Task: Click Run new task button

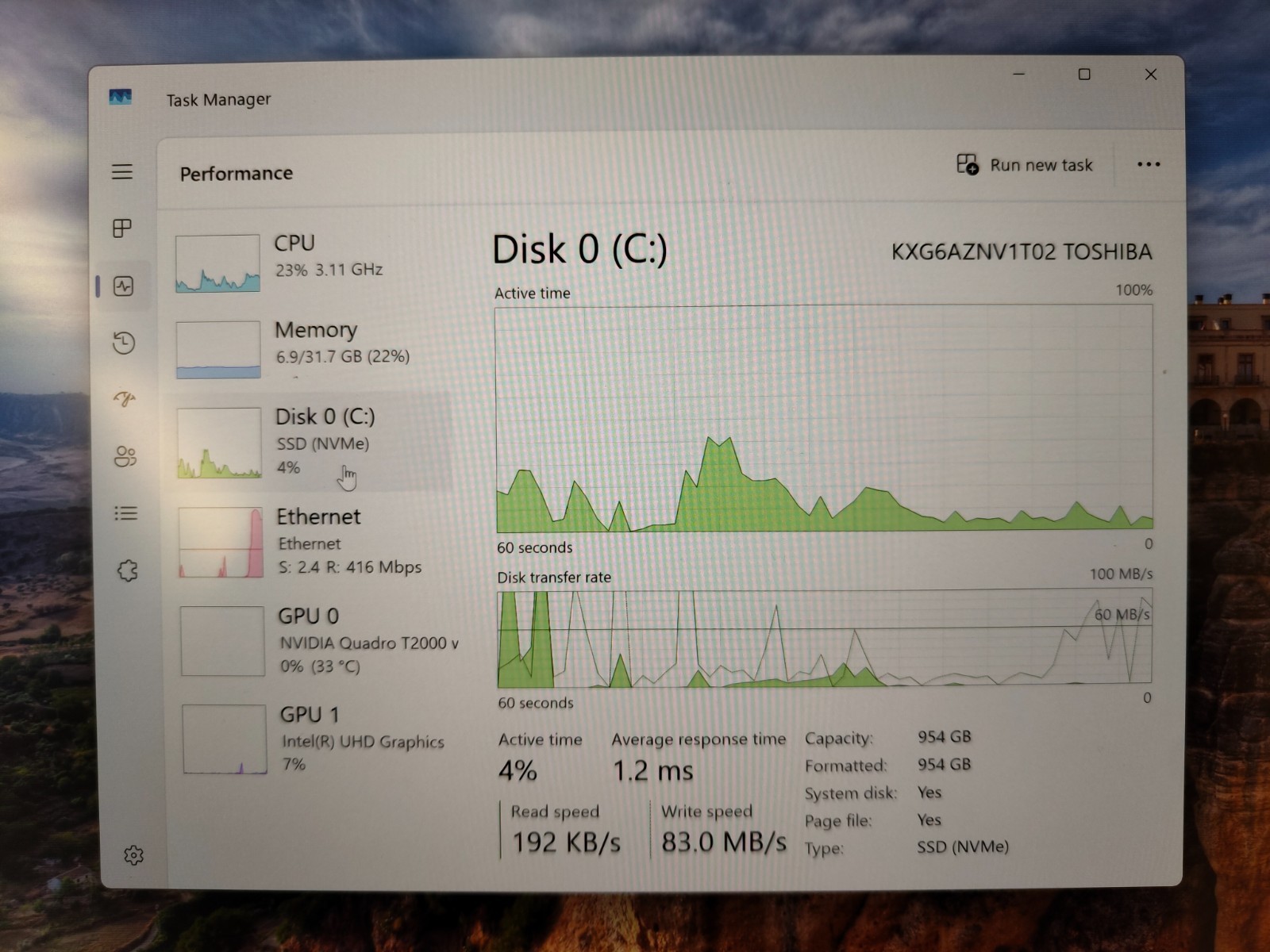Action: 1025,164
